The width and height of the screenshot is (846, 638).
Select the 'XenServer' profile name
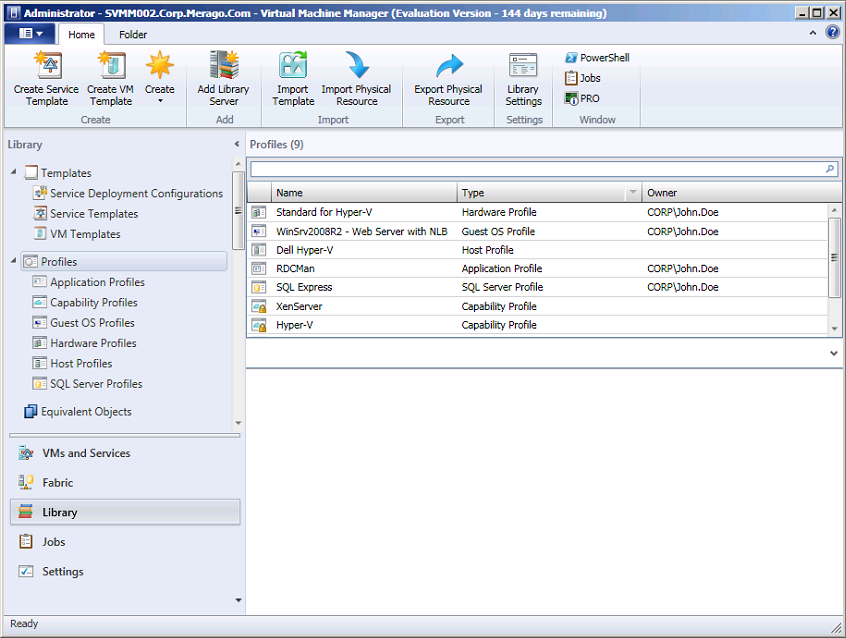[x=299, y=307]
